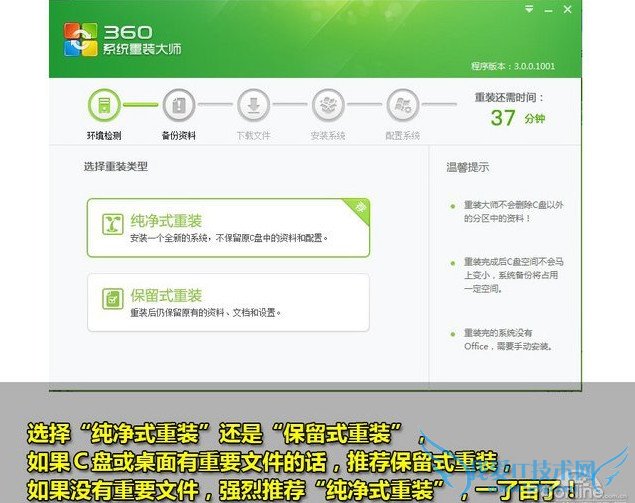Screen dimensions: 635x503
Task: Click the tip about 重装完的系统没有 Office
Action: click(x=508, y=339)
